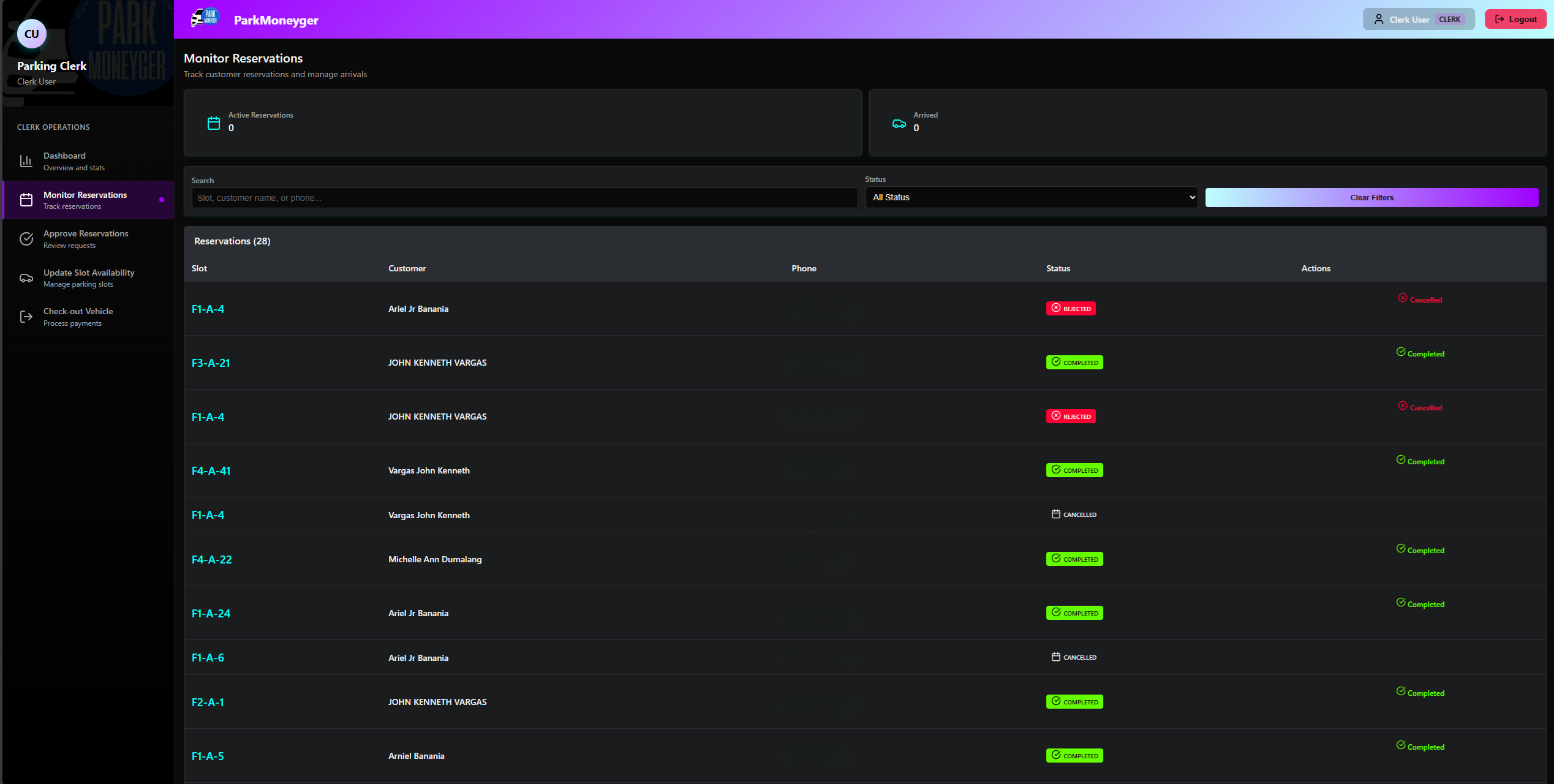The image size is (1554, 784).
Task: Click the Active Reservations calendar icon
Action: [x=214, y=123]
